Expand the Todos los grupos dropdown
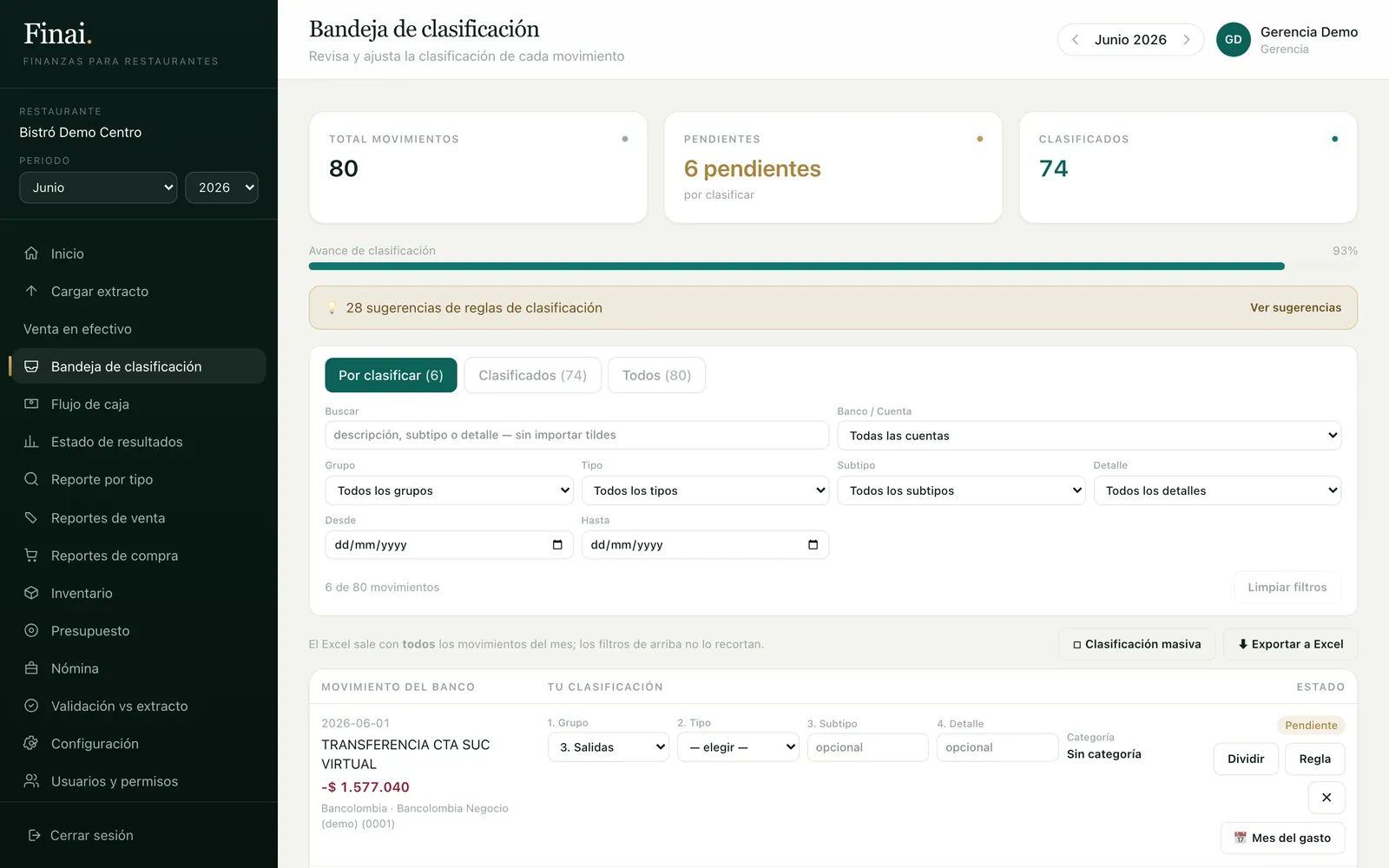 (x=449, y=490)
